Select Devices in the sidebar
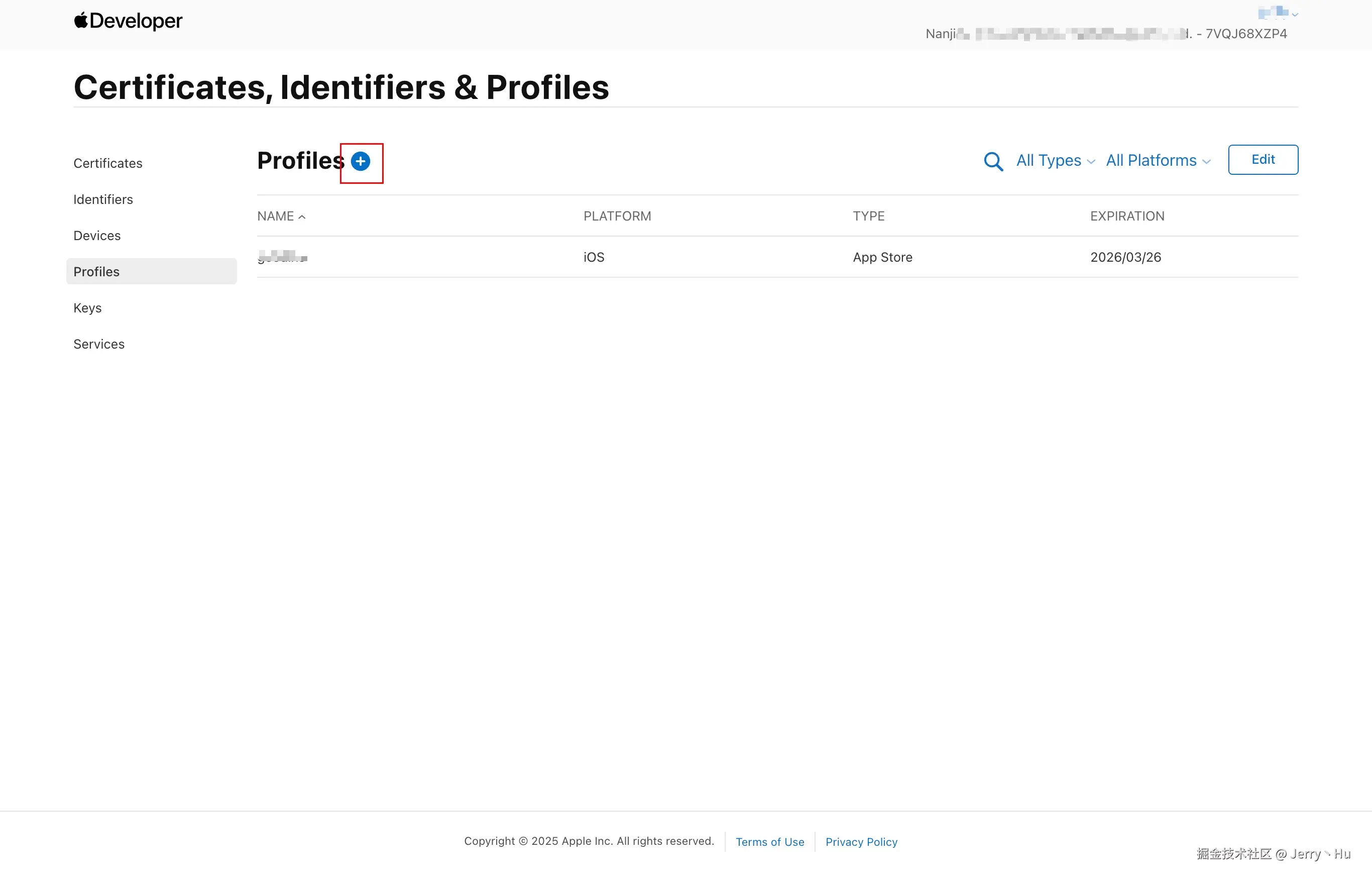Screen dimensions: 1372x882 click(97, 236)
